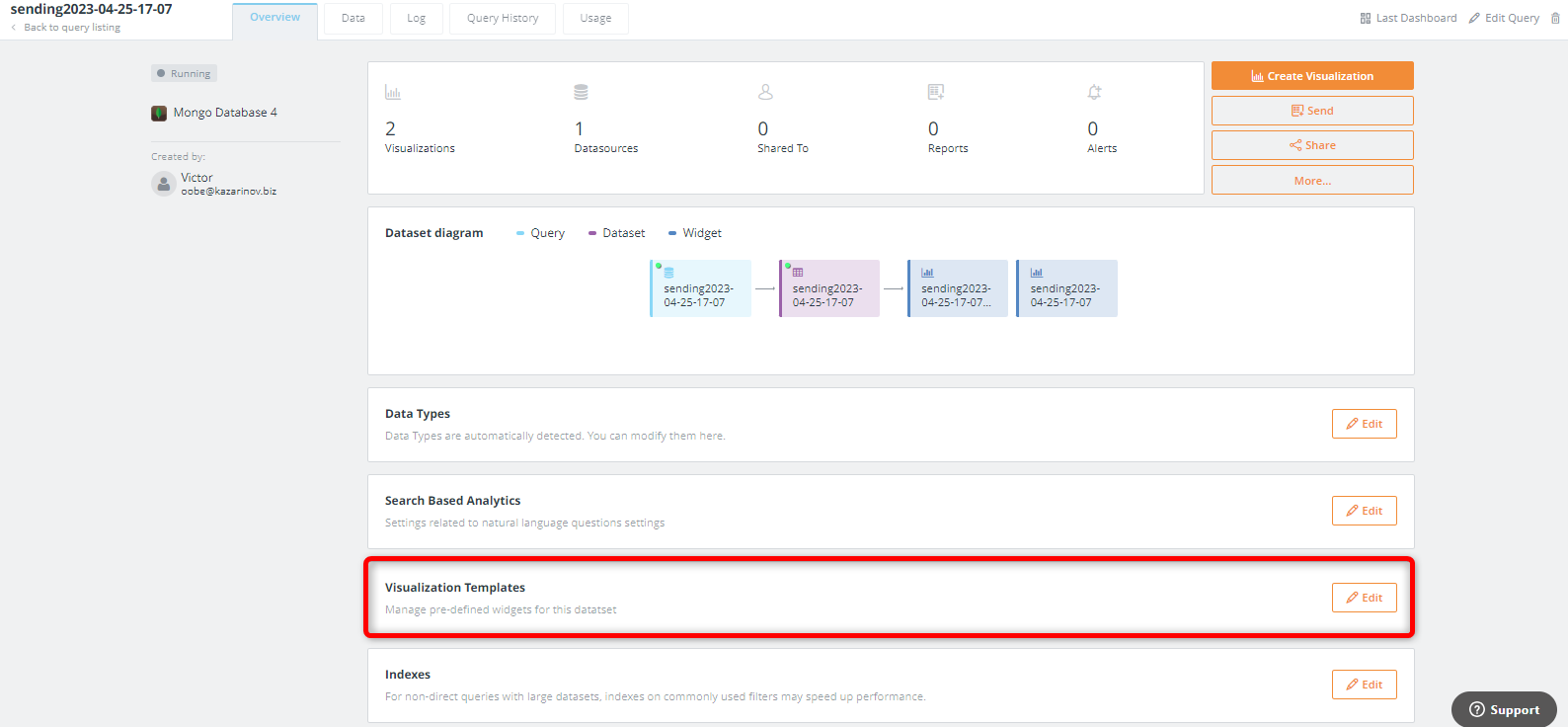Edit the Visualization Templates section

(x=1364, y=598)
